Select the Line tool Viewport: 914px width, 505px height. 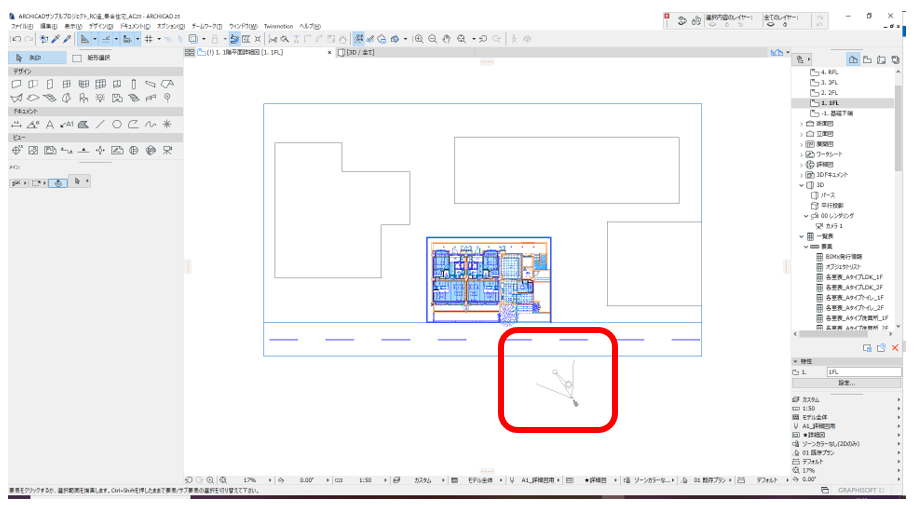coord(100,124)
